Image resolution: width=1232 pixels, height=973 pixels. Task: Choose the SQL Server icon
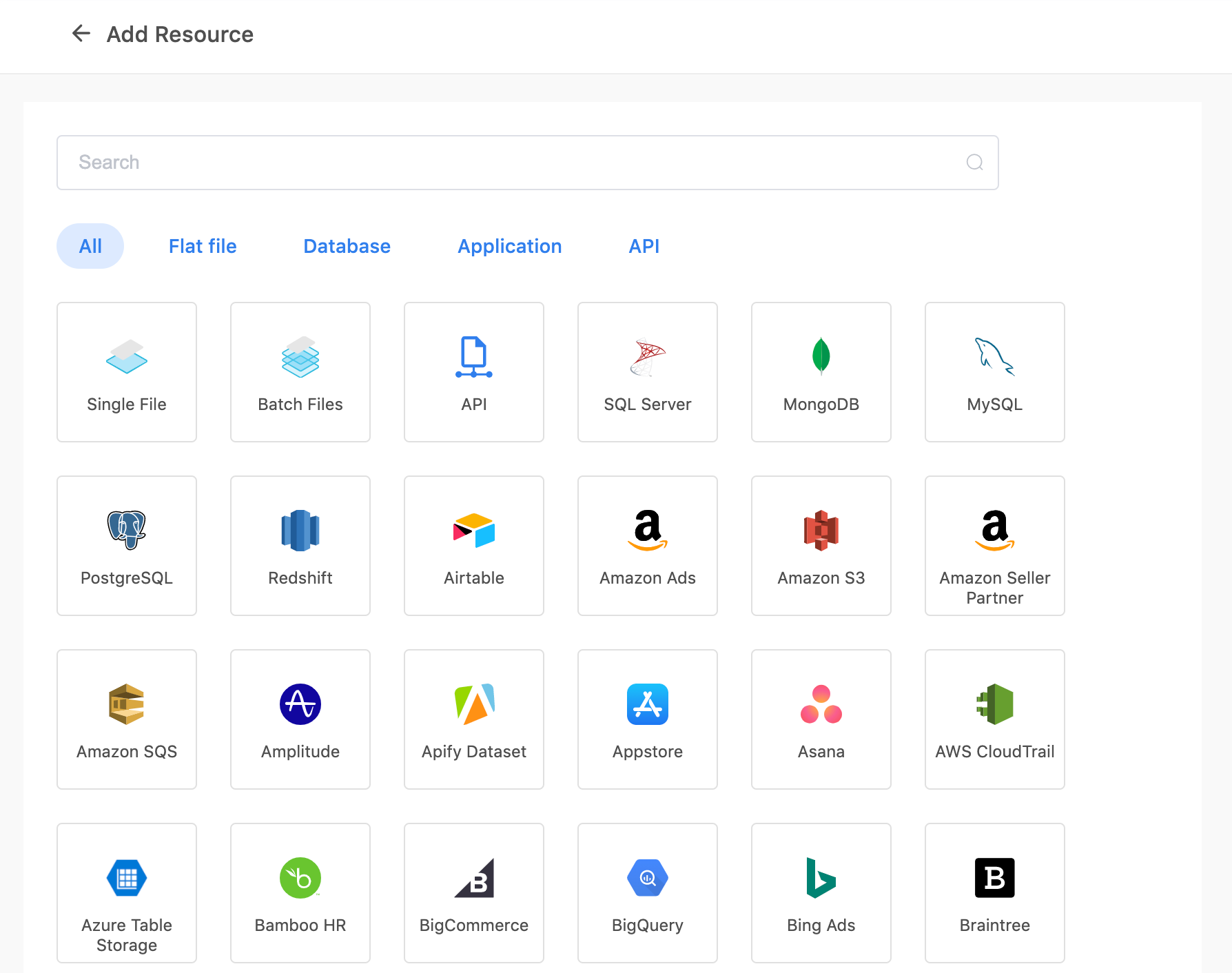pos(648,357)
